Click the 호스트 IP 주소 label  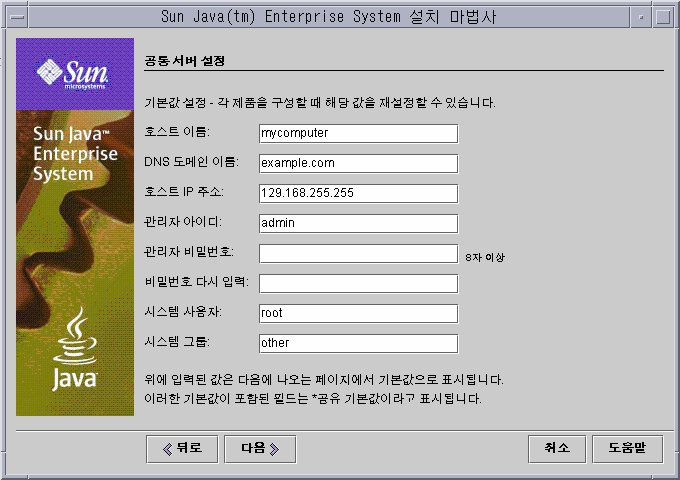pos(184,192)
